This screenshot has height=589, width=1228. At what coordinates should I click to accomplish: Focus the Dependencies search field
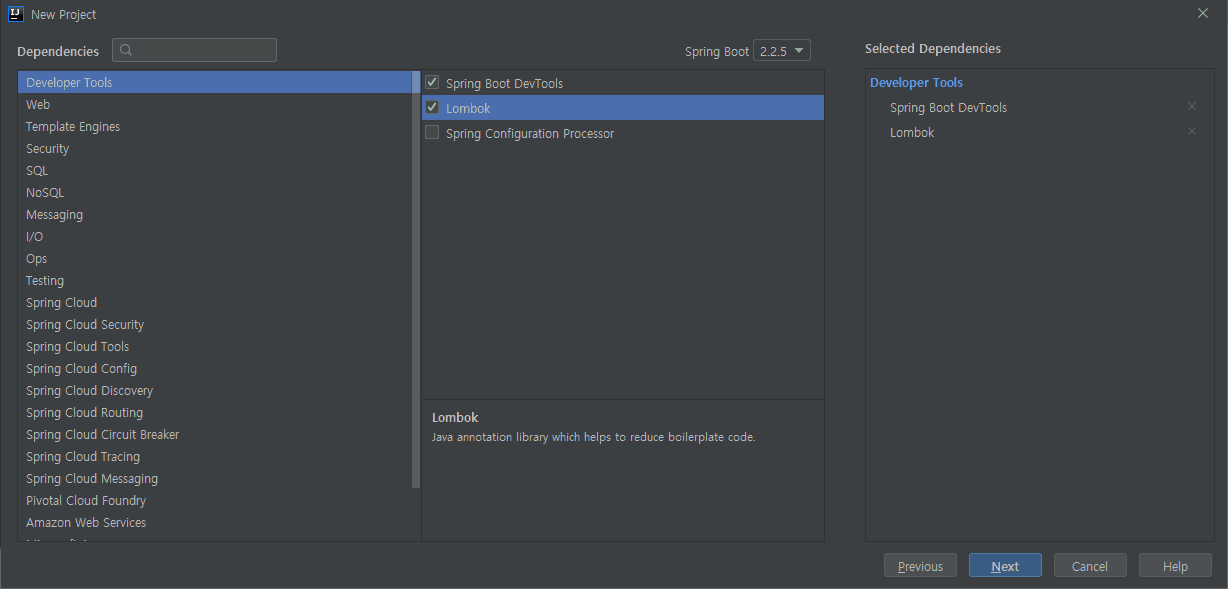[x=194, y=50]
